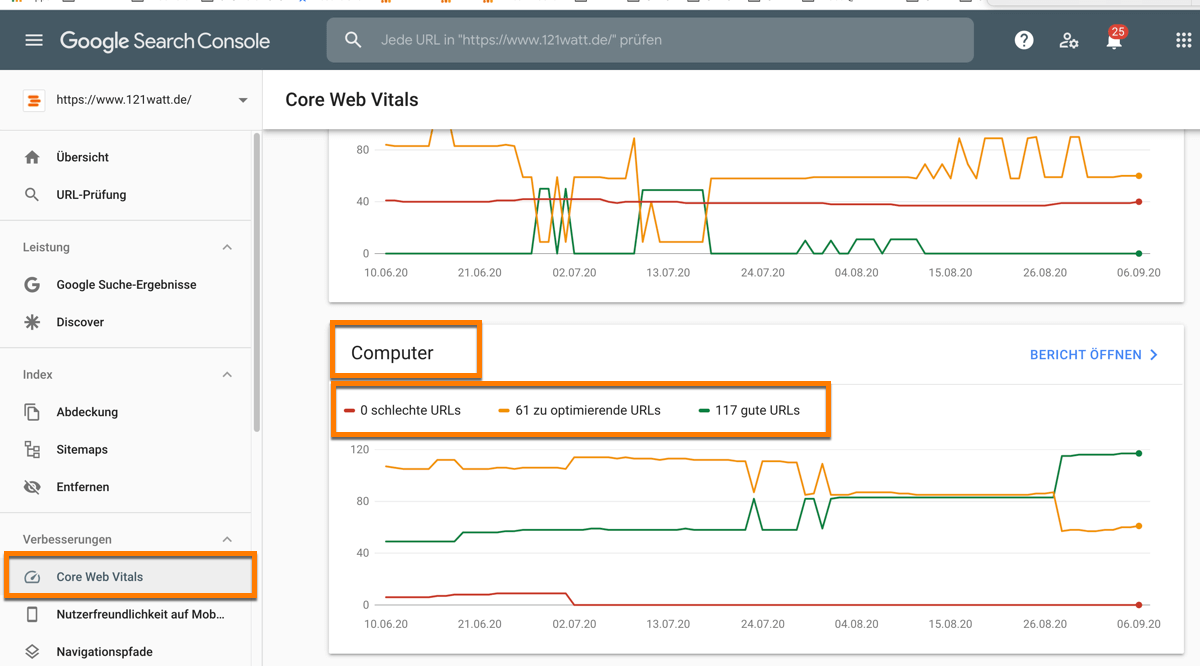
Task: Collapse the Index section
Action: [x=227, y=374]
